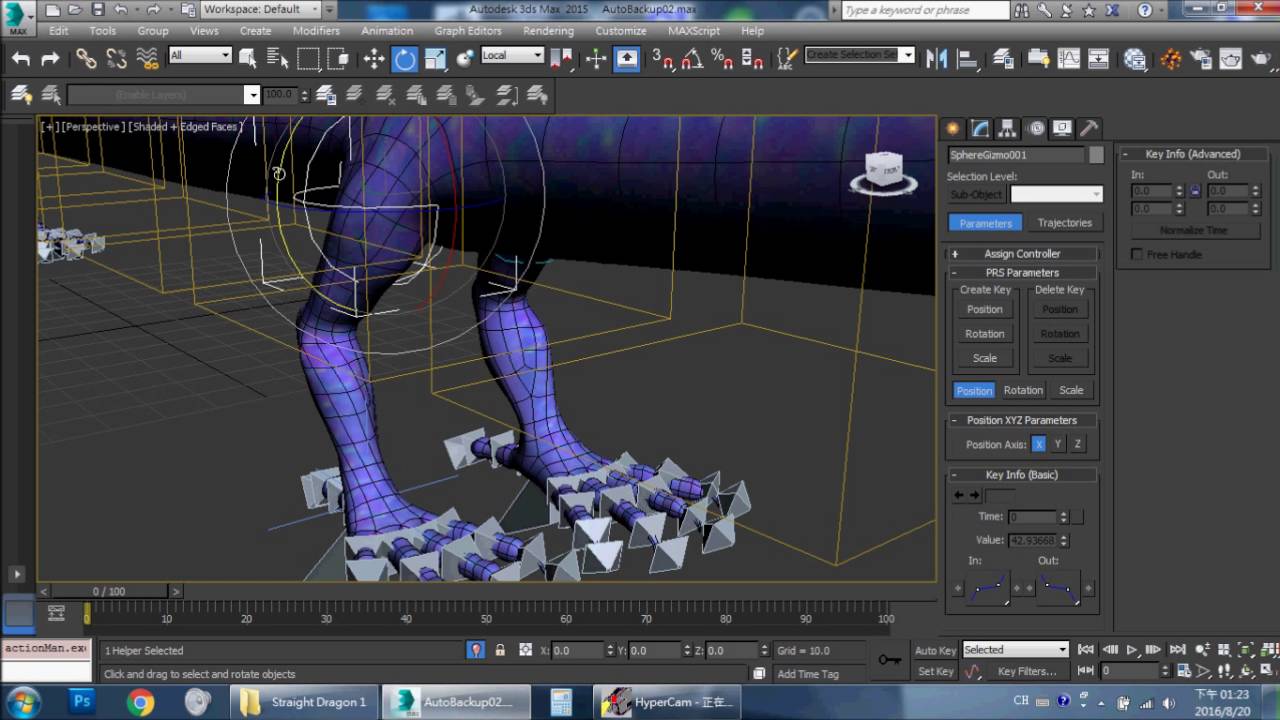Open the Utilities hammer panel tab
1280x720 pixels.
click(1089, 128)
